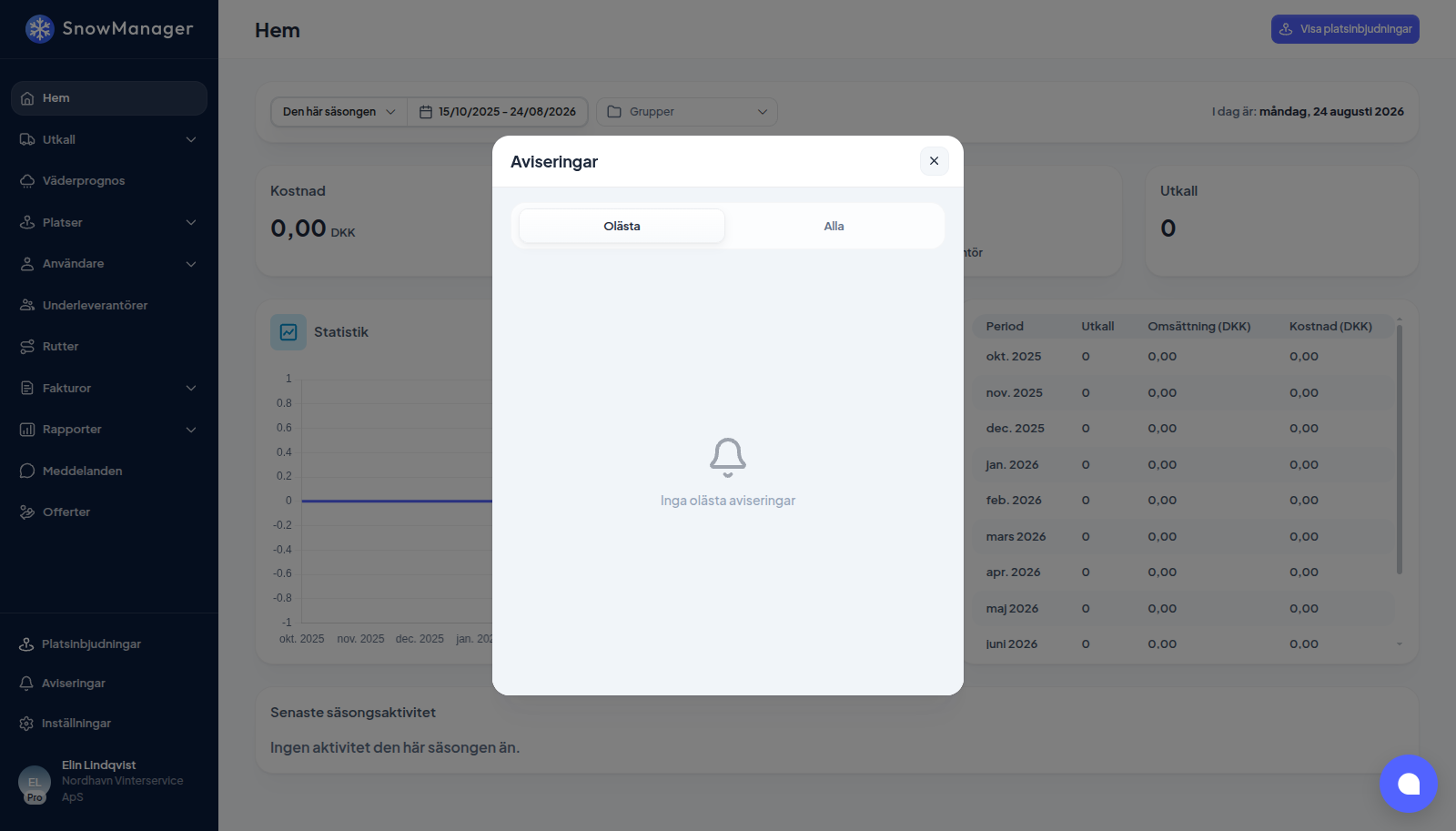Click the folder icon in Grupper selector

point(614,112)
